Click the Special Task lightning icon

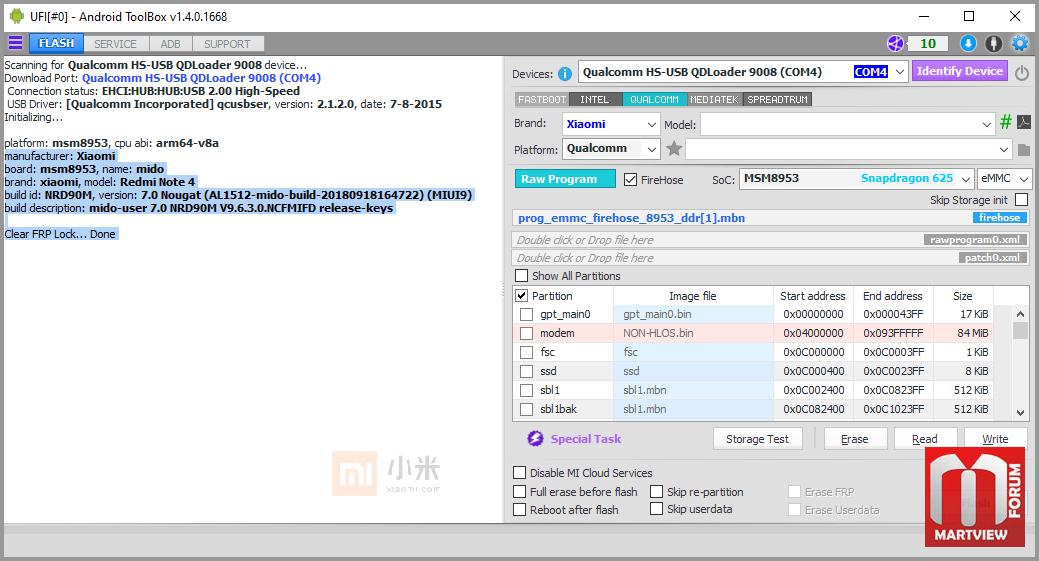[x=535, y=438]
